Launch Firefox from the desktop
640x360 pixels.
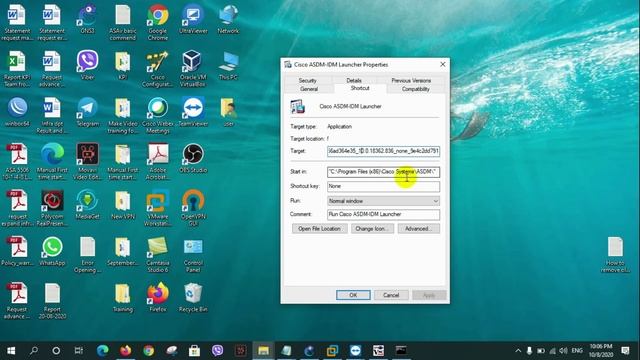click(x=158, y=298)
